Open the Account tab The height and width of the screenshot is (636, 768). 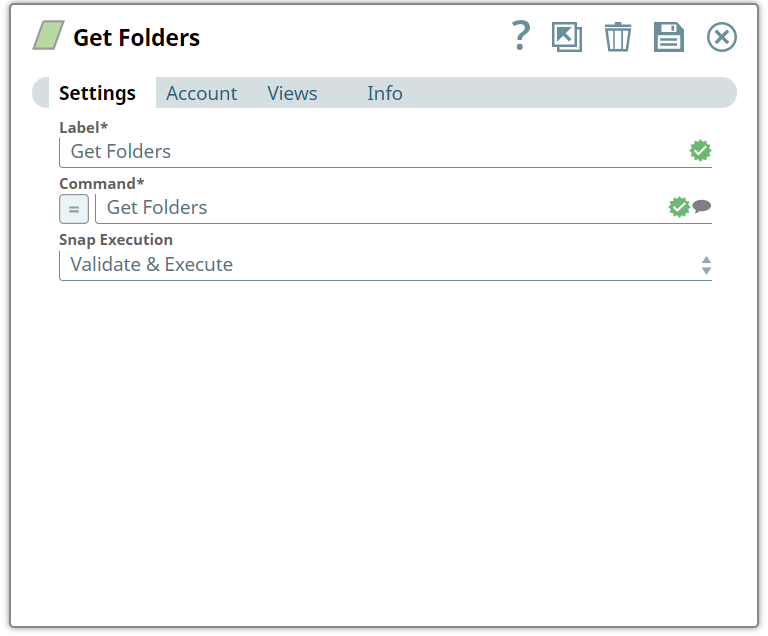(x=201, y=93)
